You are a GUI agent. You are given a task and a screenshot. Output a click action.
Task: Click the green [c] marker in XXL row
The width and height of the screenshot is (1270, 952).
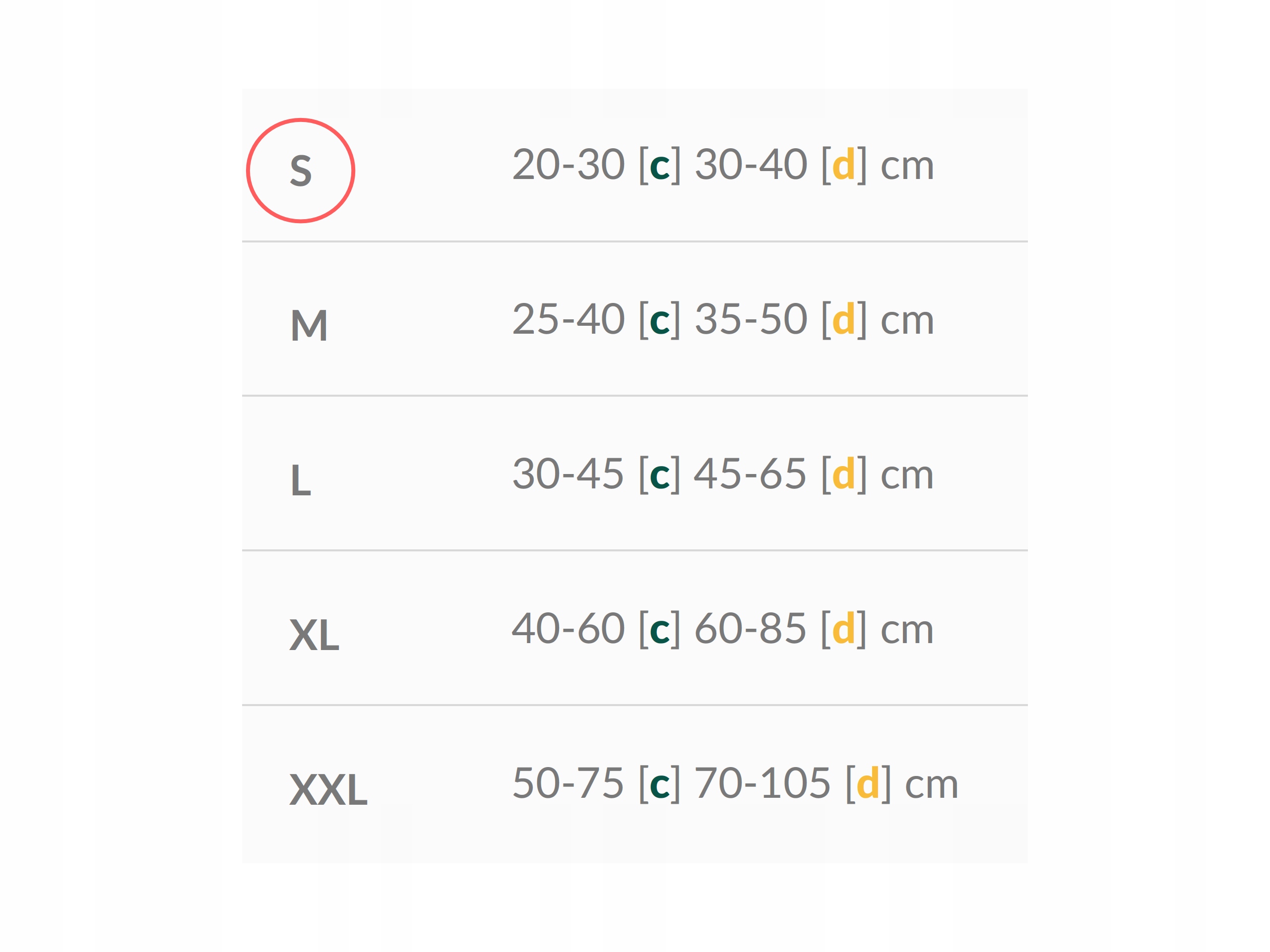pos(659,784)
